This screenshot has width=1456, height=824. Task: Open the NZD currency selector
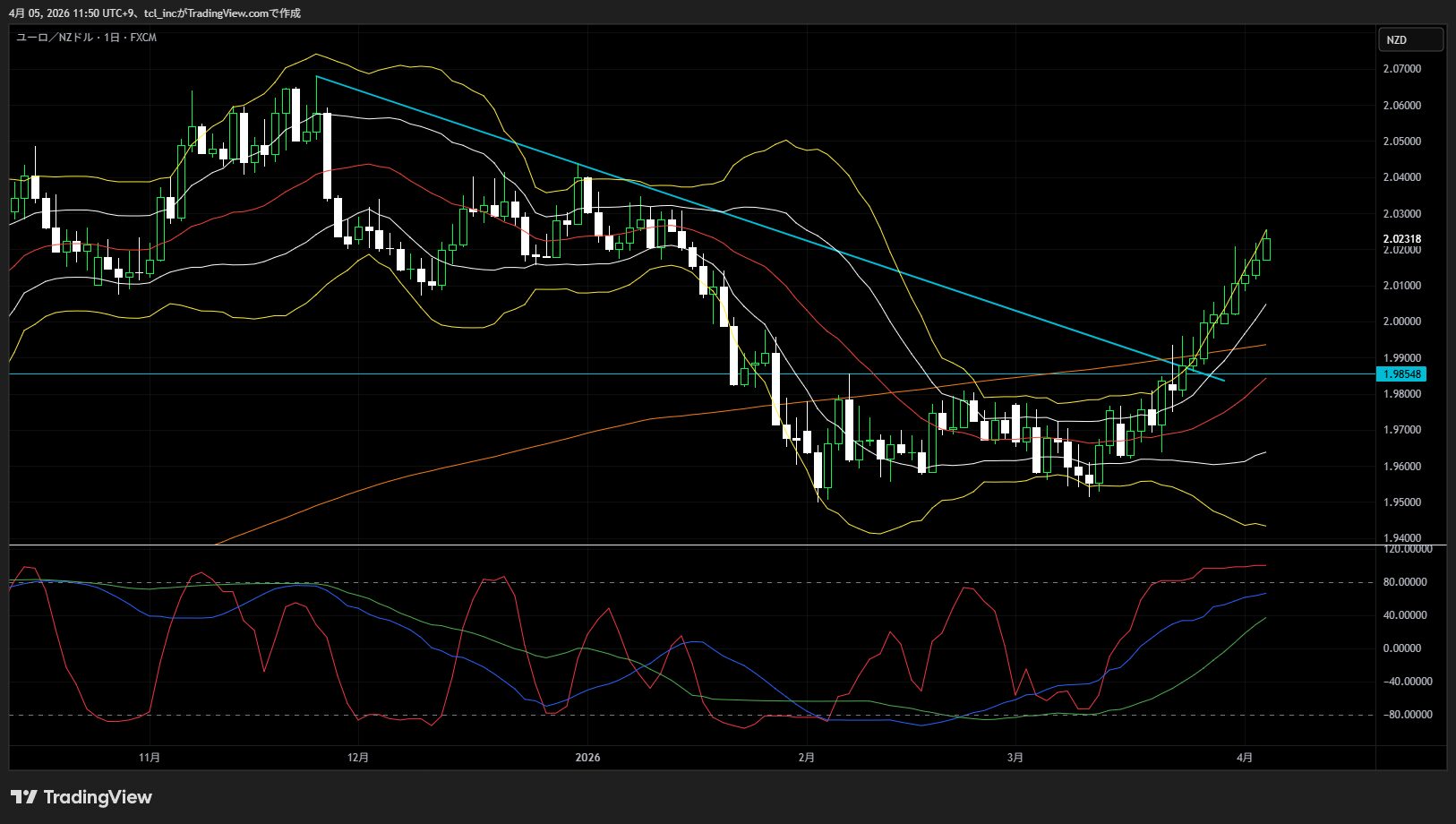pyautogui.click(x=1409, y=39)
